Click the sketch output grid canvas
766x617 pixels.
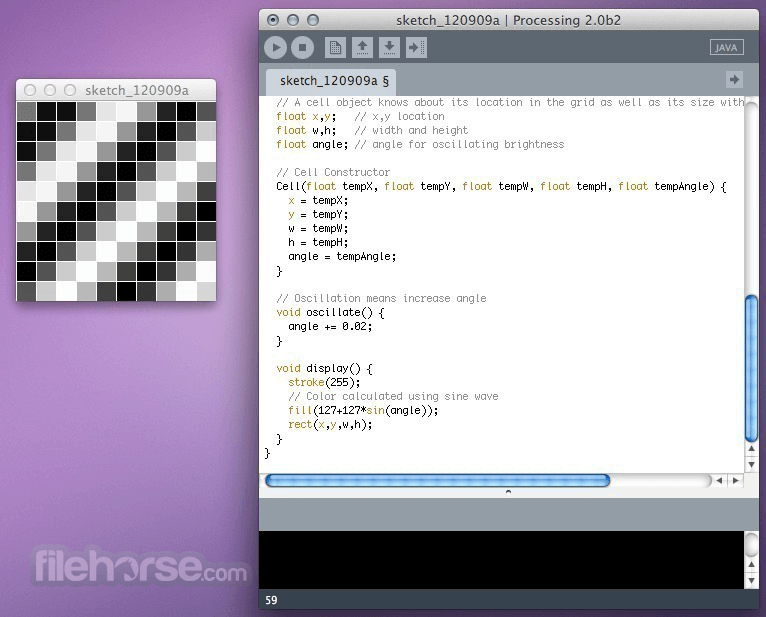pyautogui.click(x=116, y=201)
